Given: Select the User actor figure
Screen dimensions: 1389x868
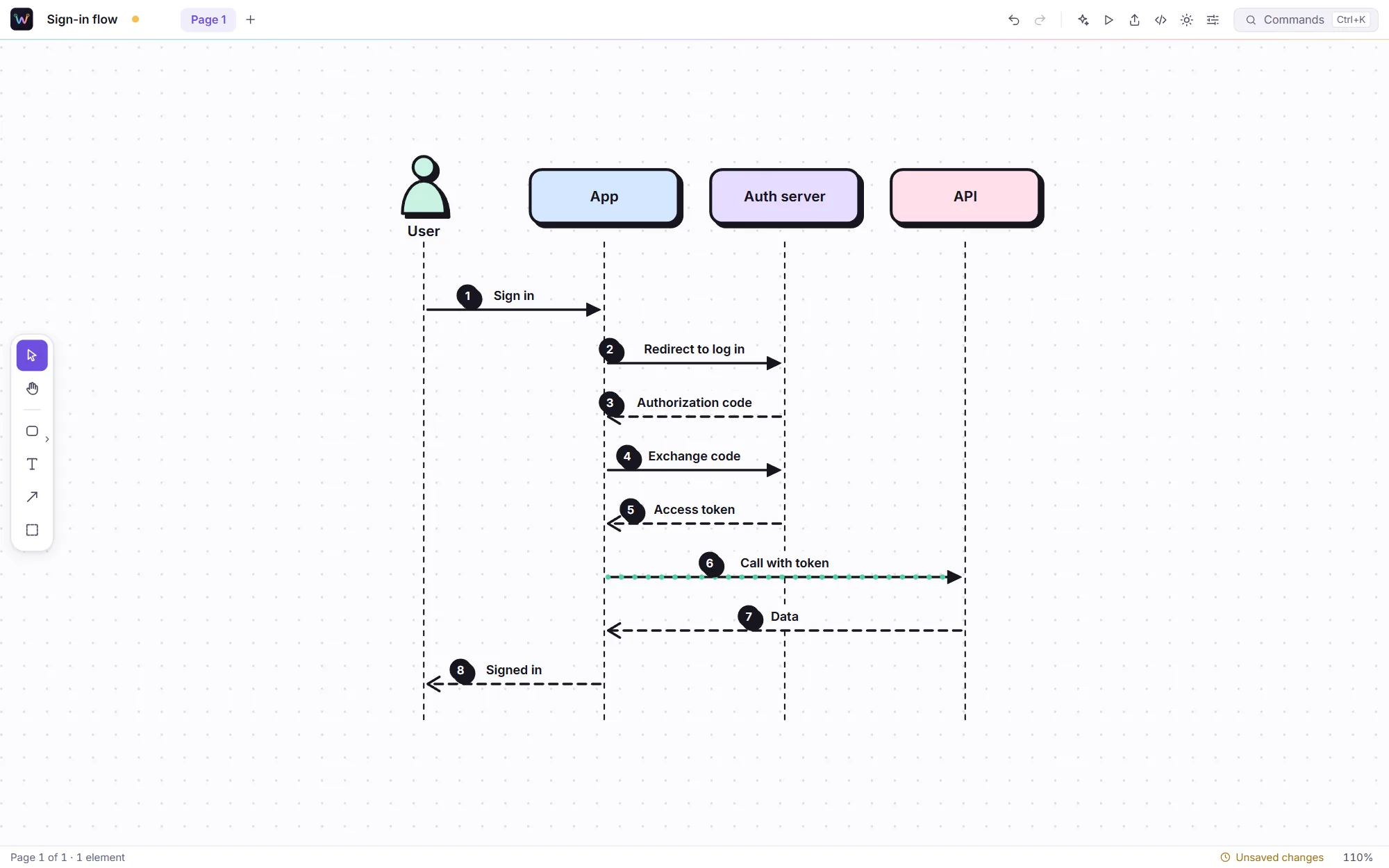Looking at the screenshot, I should point(425,186).
